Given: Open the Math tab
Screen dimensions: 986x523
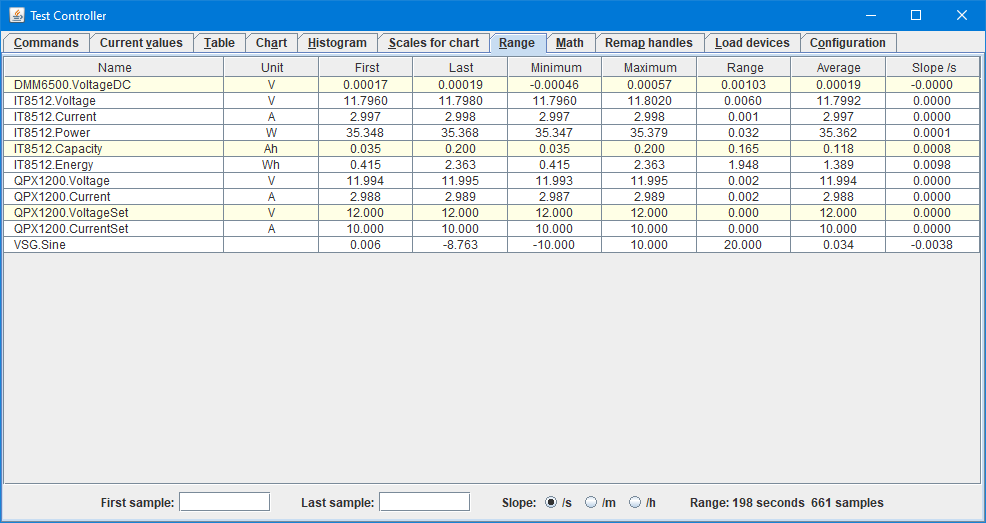Looking at the screenshot, I should [570, 43].
